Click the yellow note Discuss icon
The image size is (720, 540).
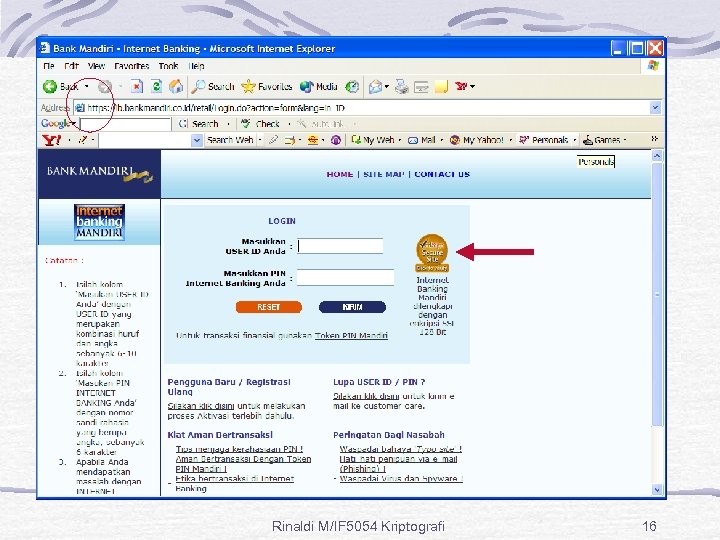[441, 86]
